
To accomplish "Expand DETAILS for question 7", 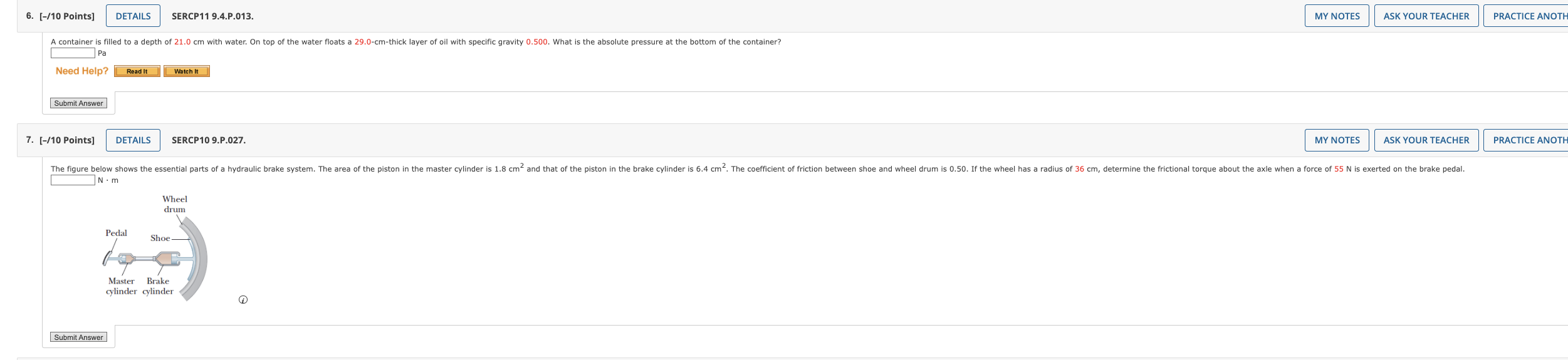I will click(x=133, y=140).
